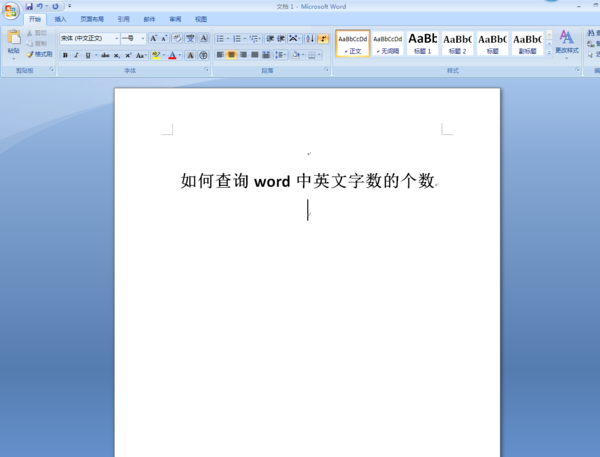This screenshot has height=457, width=600.
Task: Open phonetic guide (拼音) tool
Action: (x=190, y=38)
